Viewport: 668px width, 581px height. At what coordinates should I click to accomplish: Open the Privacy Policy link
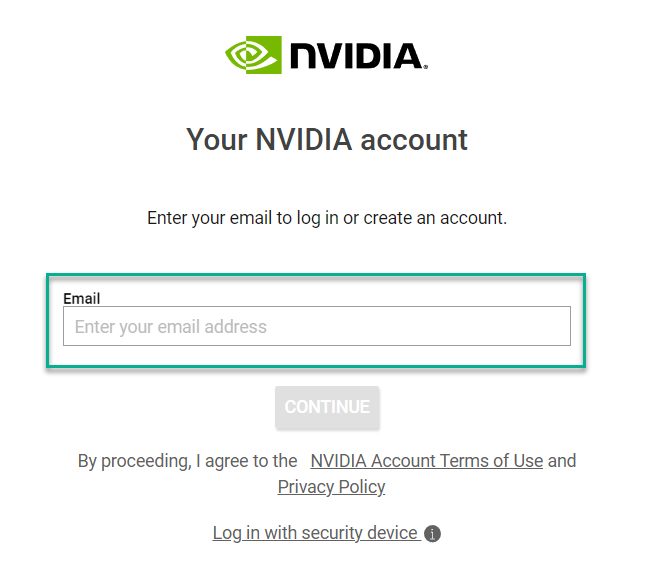(331, 487)
